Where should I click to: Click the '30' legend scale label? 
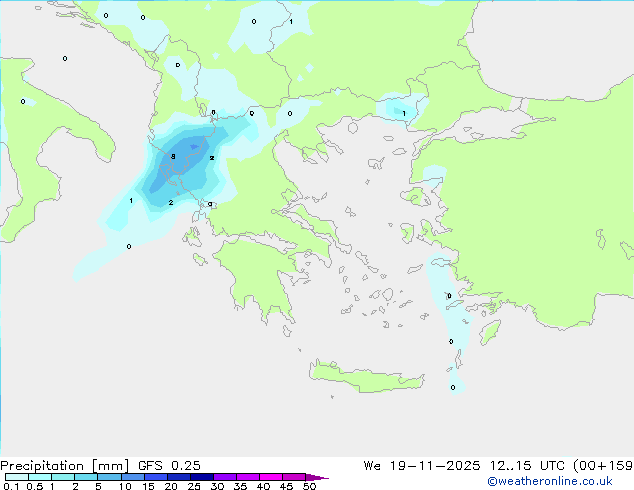click(217, 486)
